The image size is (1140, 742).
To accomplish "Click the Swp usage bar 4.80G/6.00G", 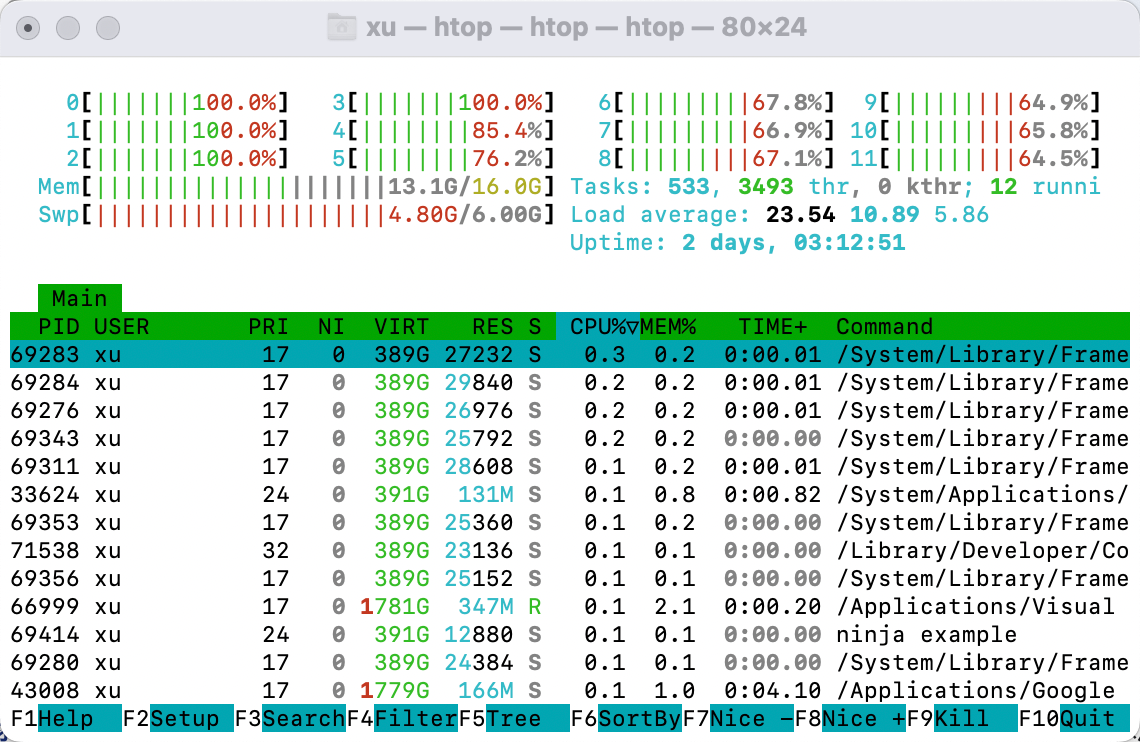I will coord(297,214).
